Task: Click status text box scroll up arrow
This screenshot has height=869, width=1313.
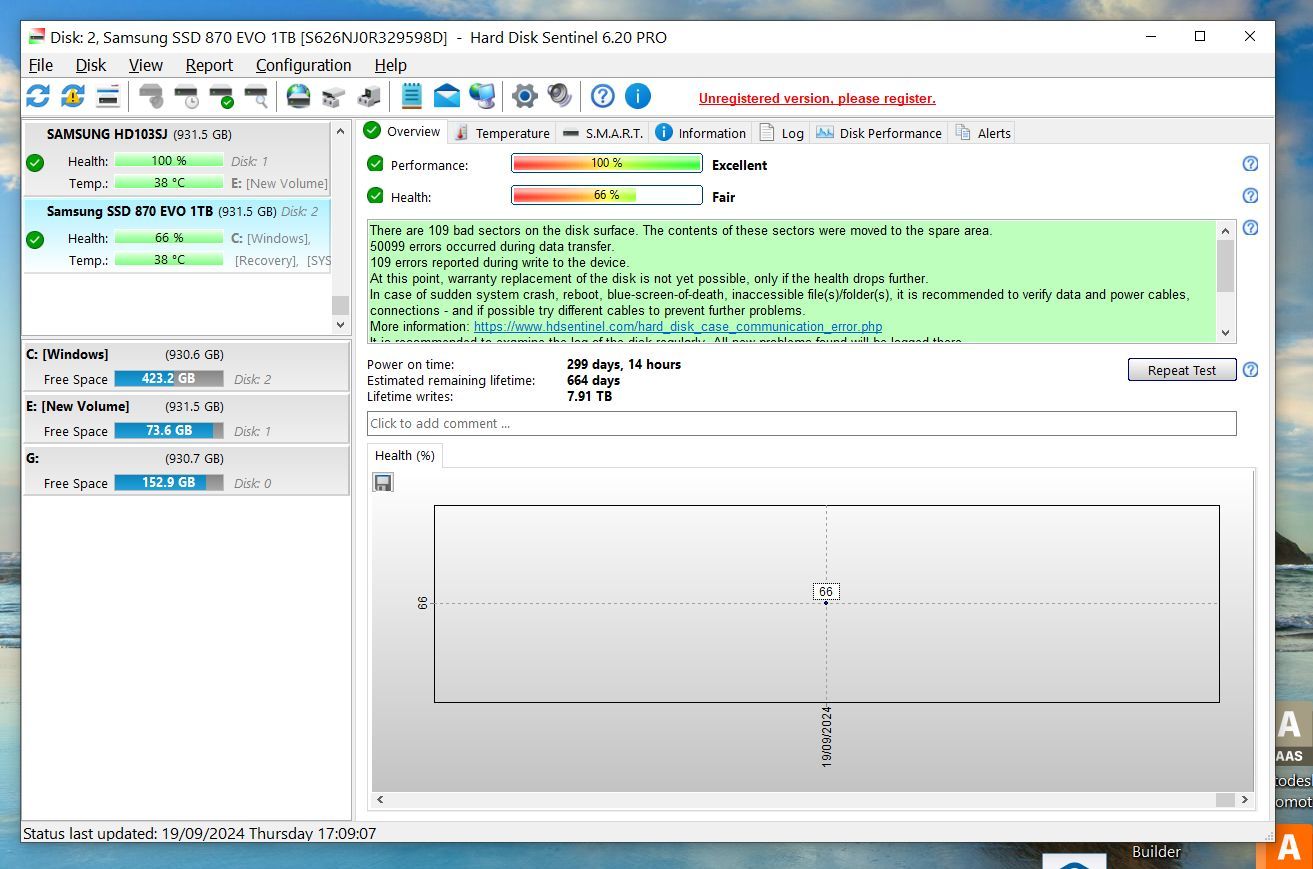Action: click(x=1226, y=230)
